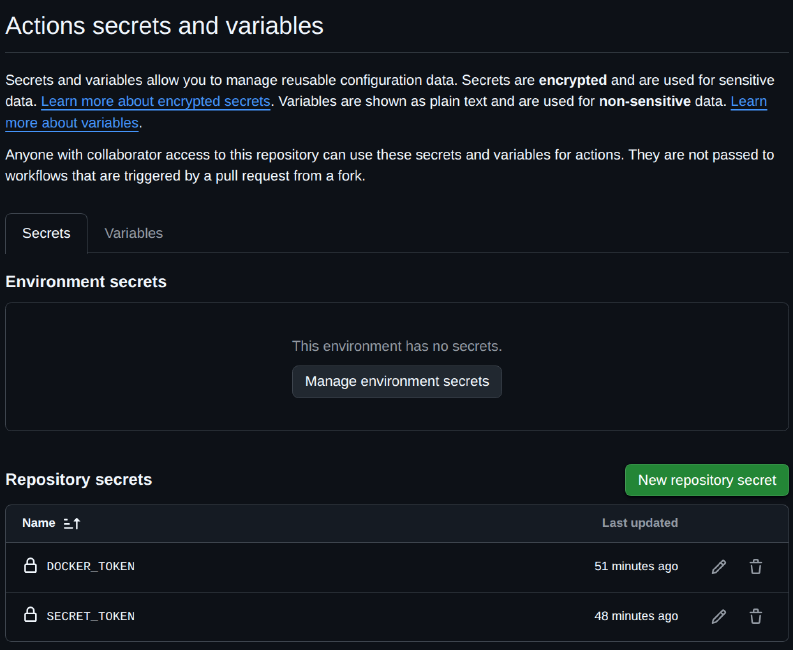This screenshot has width=793, height=650.
Task: Edit the DOCKER_TOKEN secret with pencil icon
Action: click(718, 567)
